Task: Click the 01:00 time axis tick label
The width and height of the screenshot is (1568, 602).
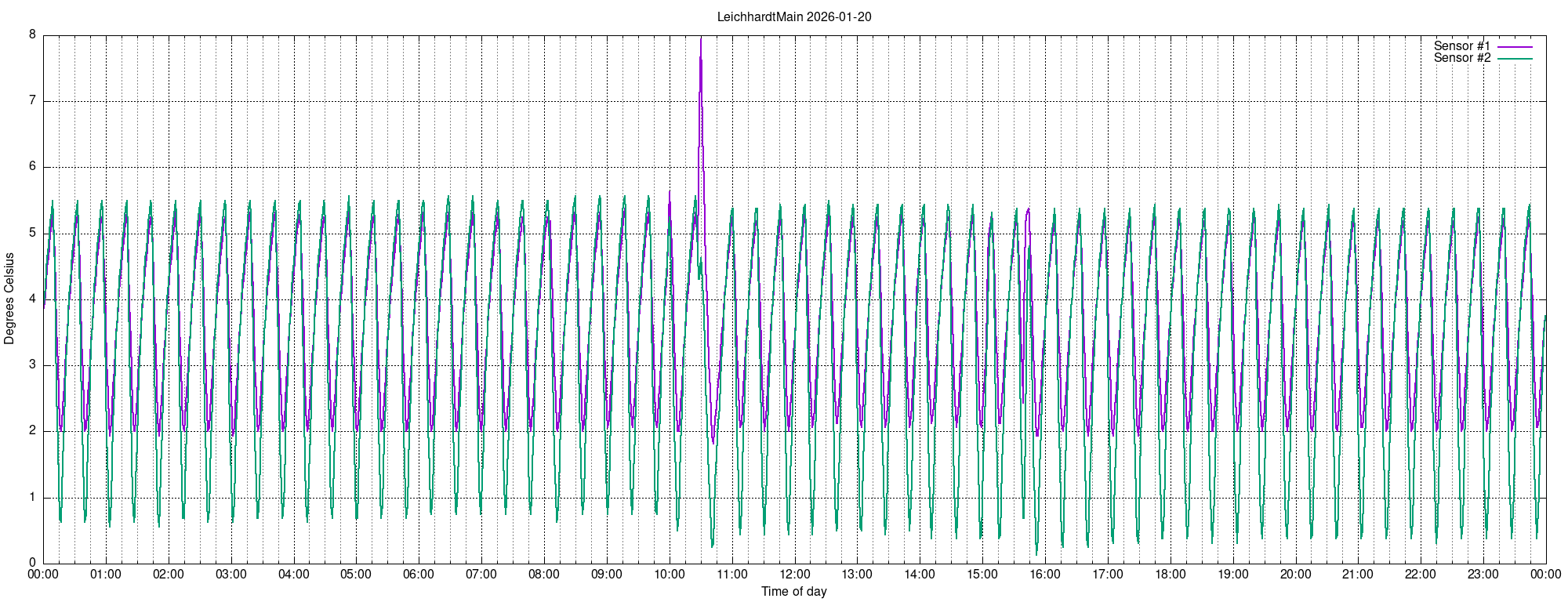Action: tap(105, 575)
